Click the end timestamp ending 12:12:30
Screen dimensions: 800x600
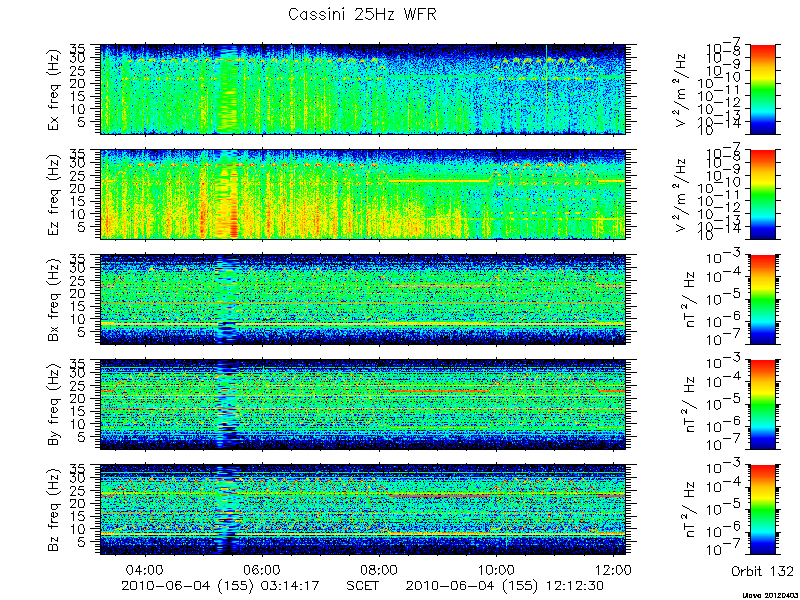[505, 585]
